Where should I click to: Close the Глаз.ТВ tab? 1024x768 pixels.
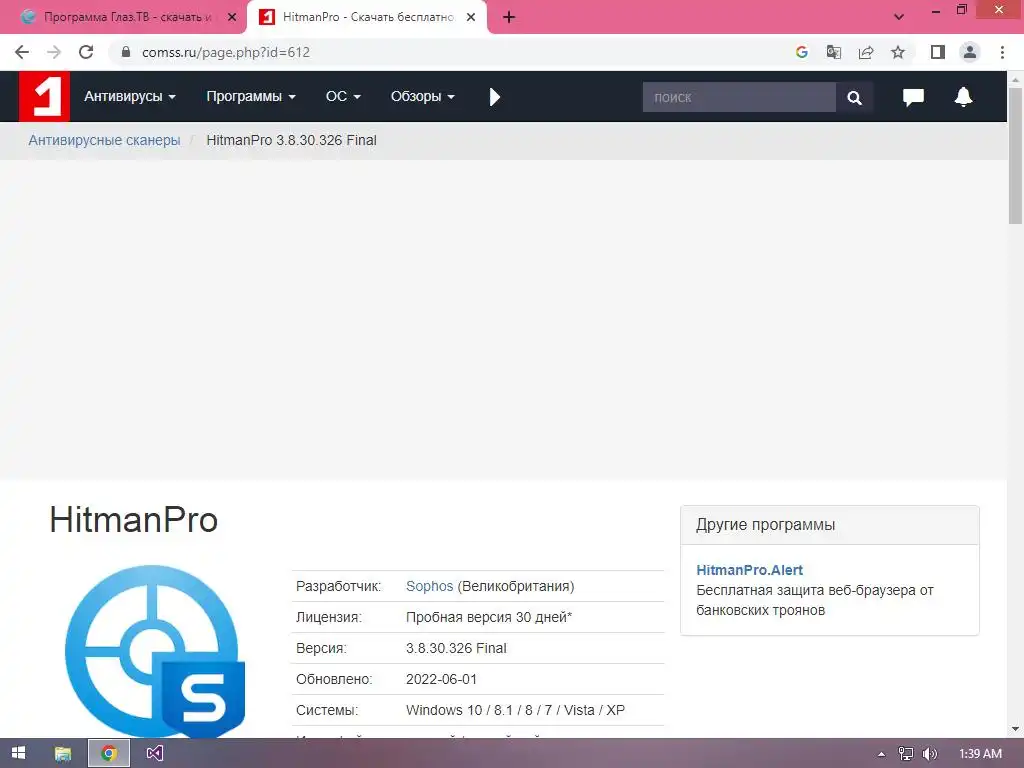232,17
